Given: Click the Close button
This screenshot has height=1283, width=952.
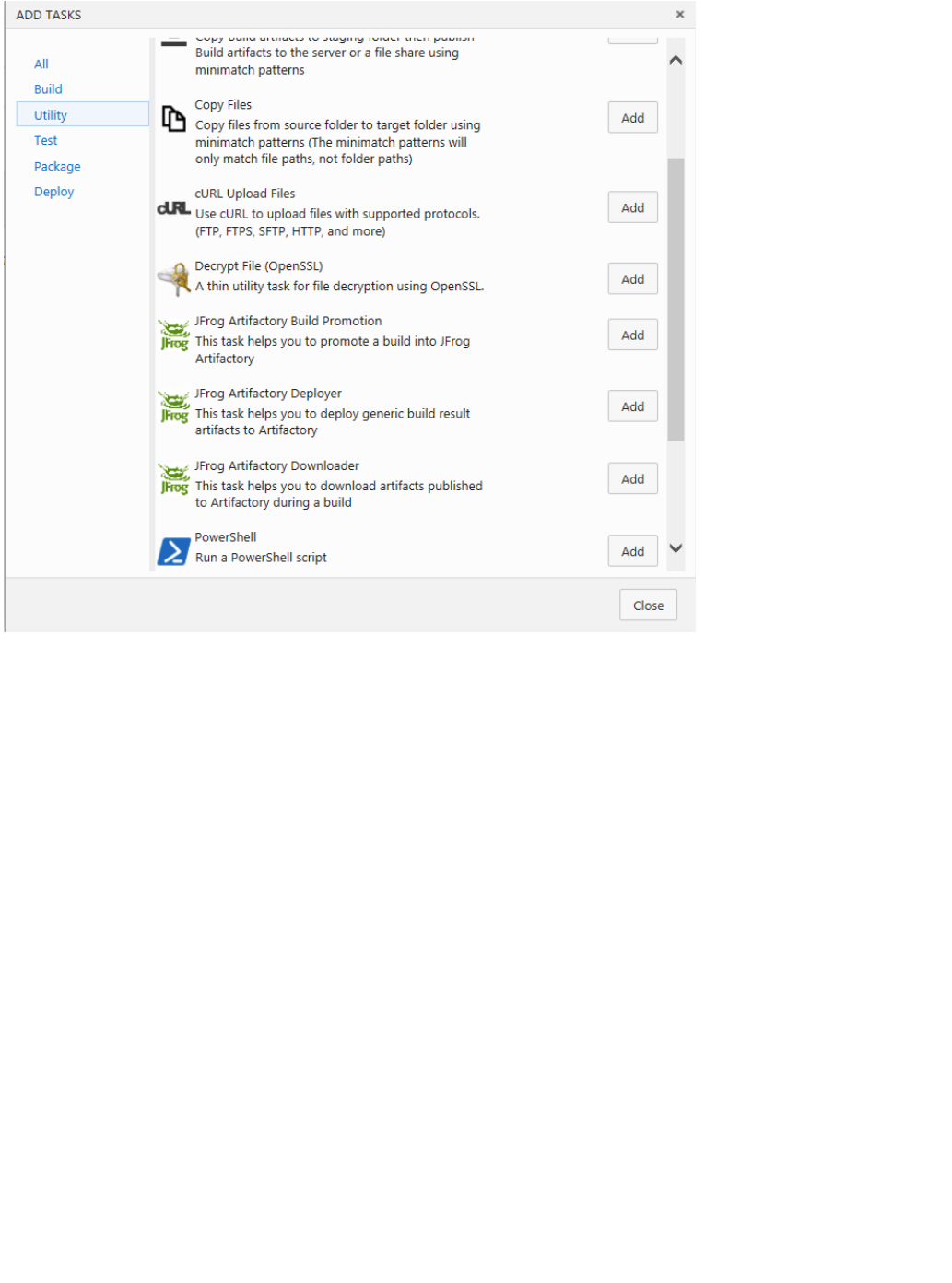Looking at the screenshot, I should pyautogui.click(x=648, y=606).
